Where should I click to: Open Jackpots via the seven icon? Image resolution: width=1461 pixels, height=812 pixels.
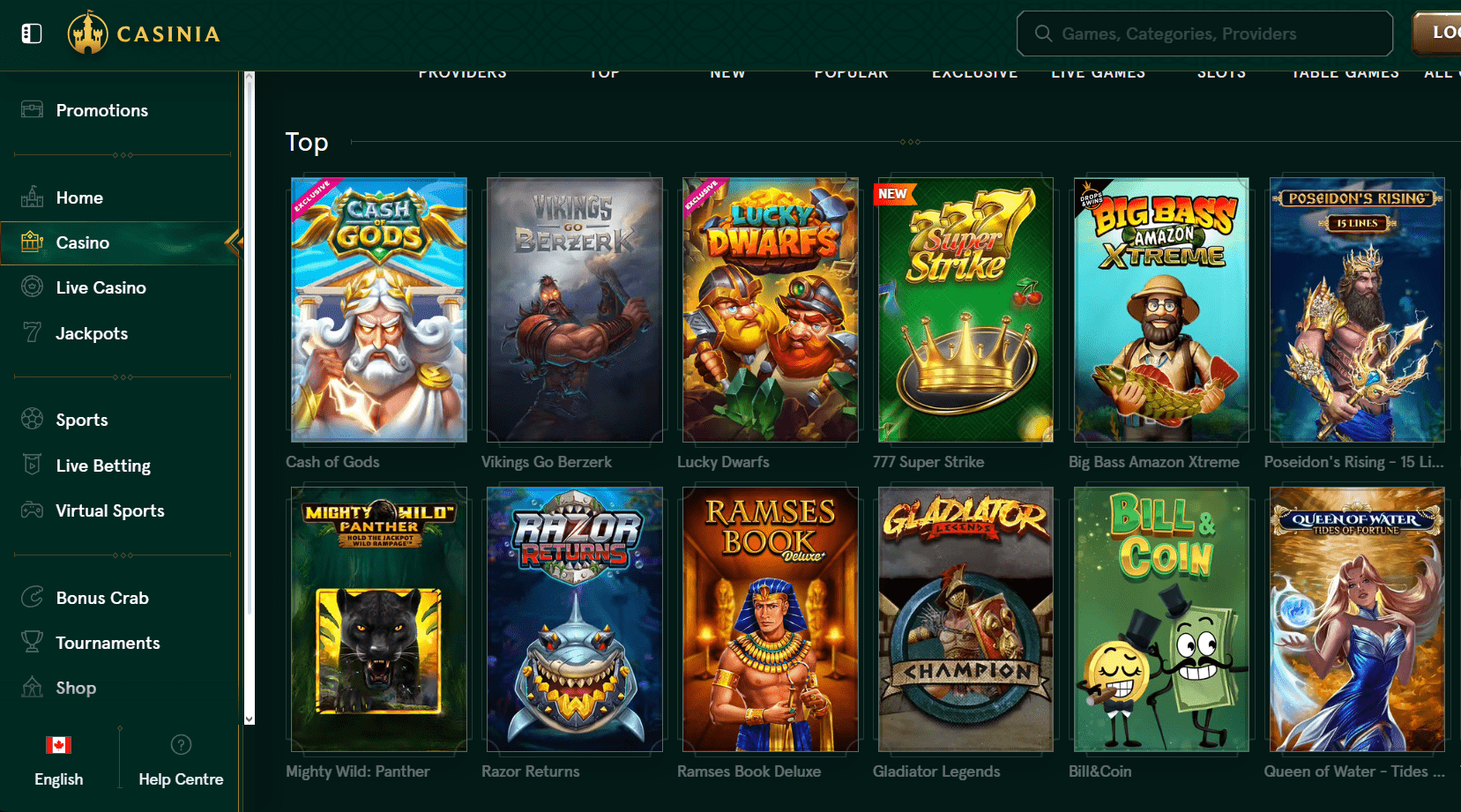point(33,333)
